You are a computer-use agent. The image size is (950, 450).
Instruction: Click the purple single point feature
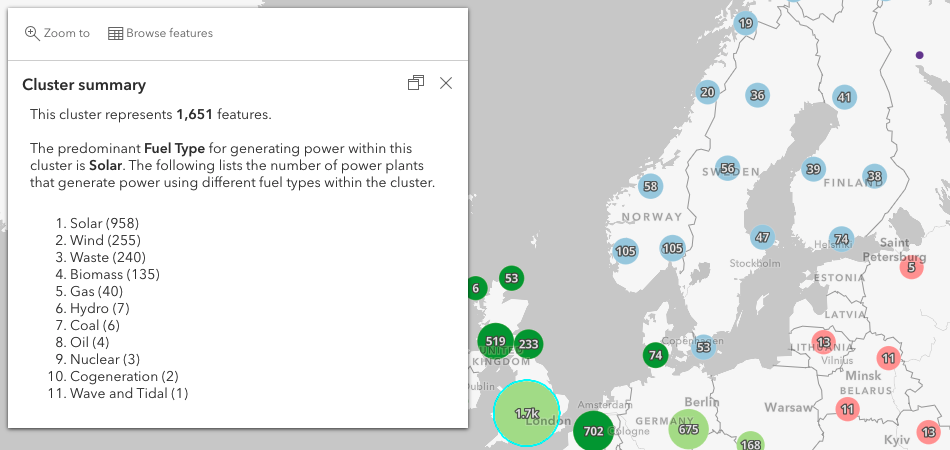point(919,55)
